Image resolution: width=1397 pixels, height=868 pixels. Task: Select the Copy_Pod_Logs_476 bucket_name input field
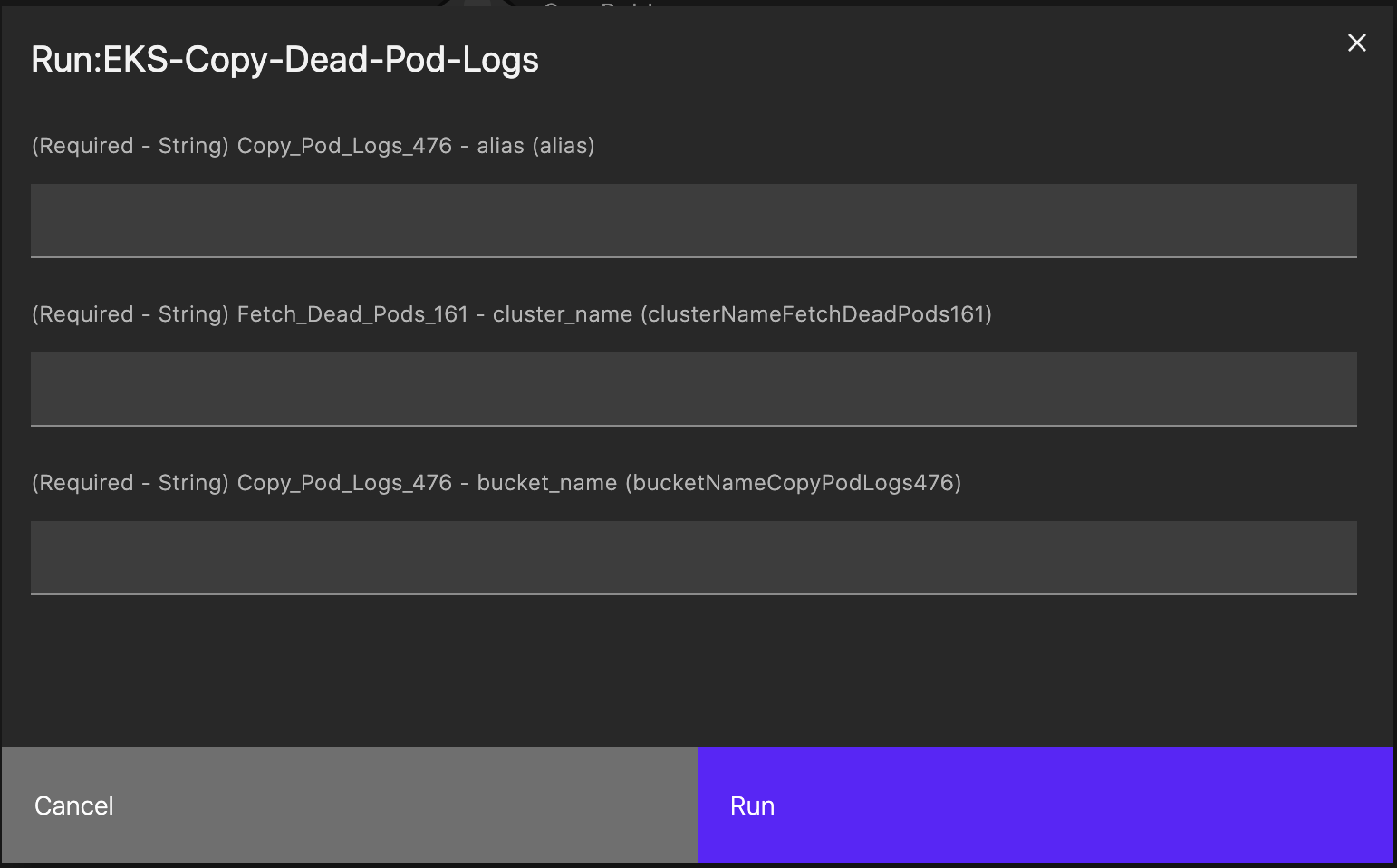click(x=694, y=558)
